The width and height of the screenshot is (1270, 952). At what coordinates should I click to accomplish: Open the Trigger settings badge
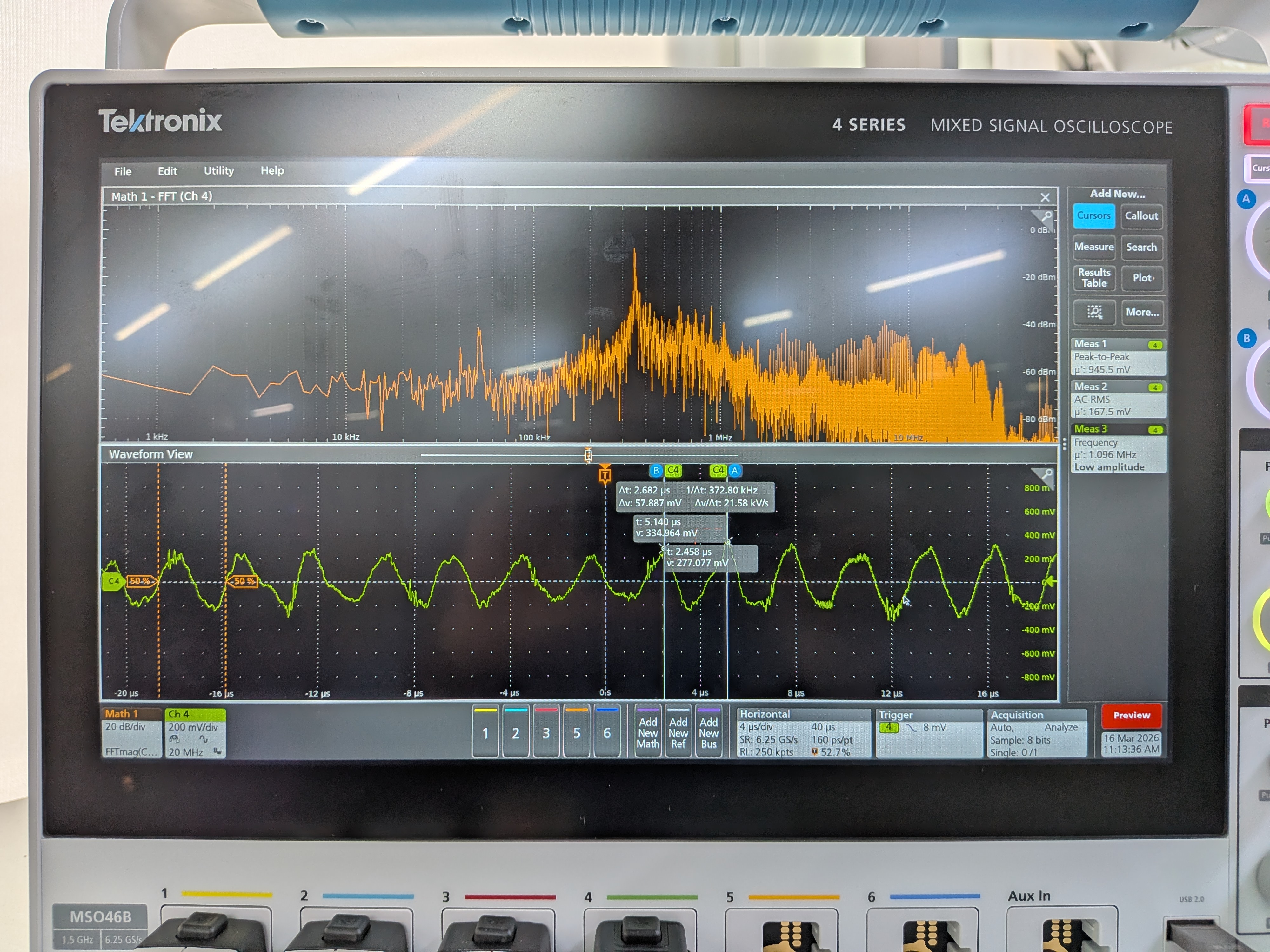tap(929, 733)
